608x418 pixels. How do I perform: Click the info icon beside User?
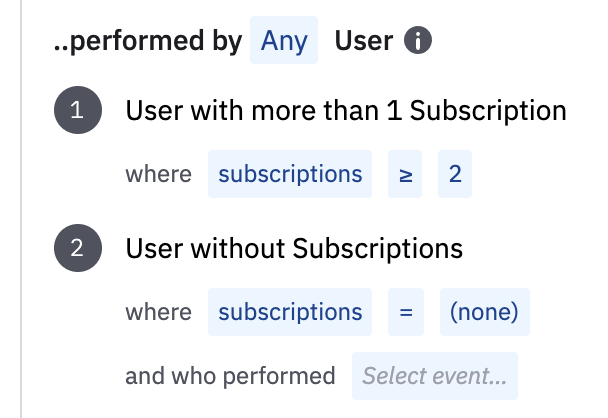pyautogui.click(x=418, y=42)
